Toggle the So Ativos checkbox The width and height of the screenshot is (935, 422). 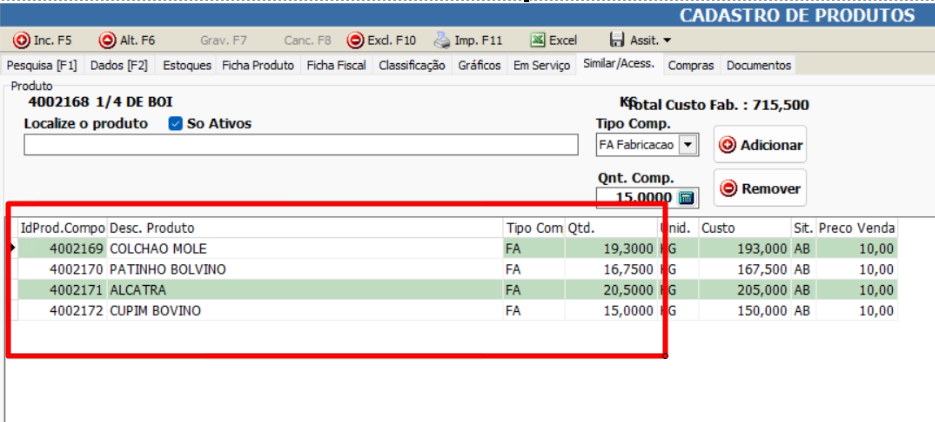point(175,124)
